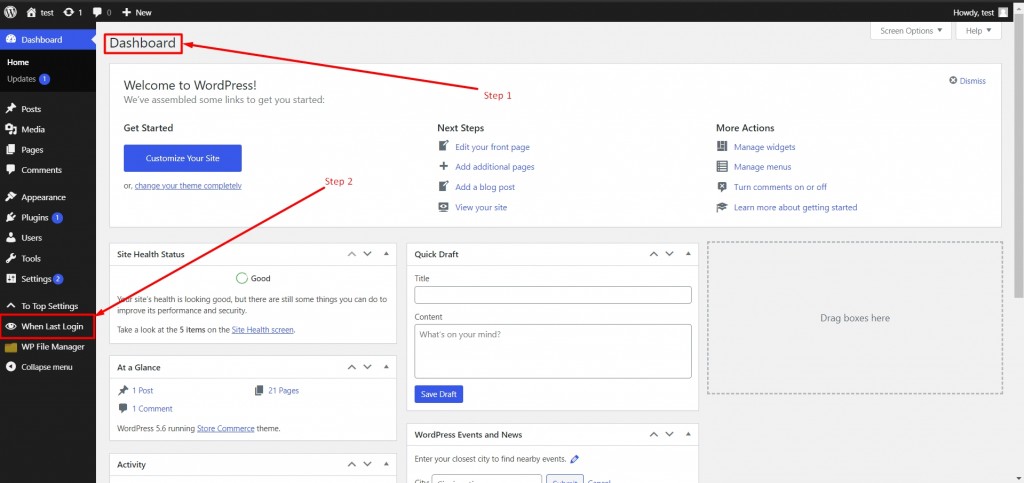Open the Help dropdown tab
Image resolution: width=1024 pixels, height=483 pixels.
[978, 31]
